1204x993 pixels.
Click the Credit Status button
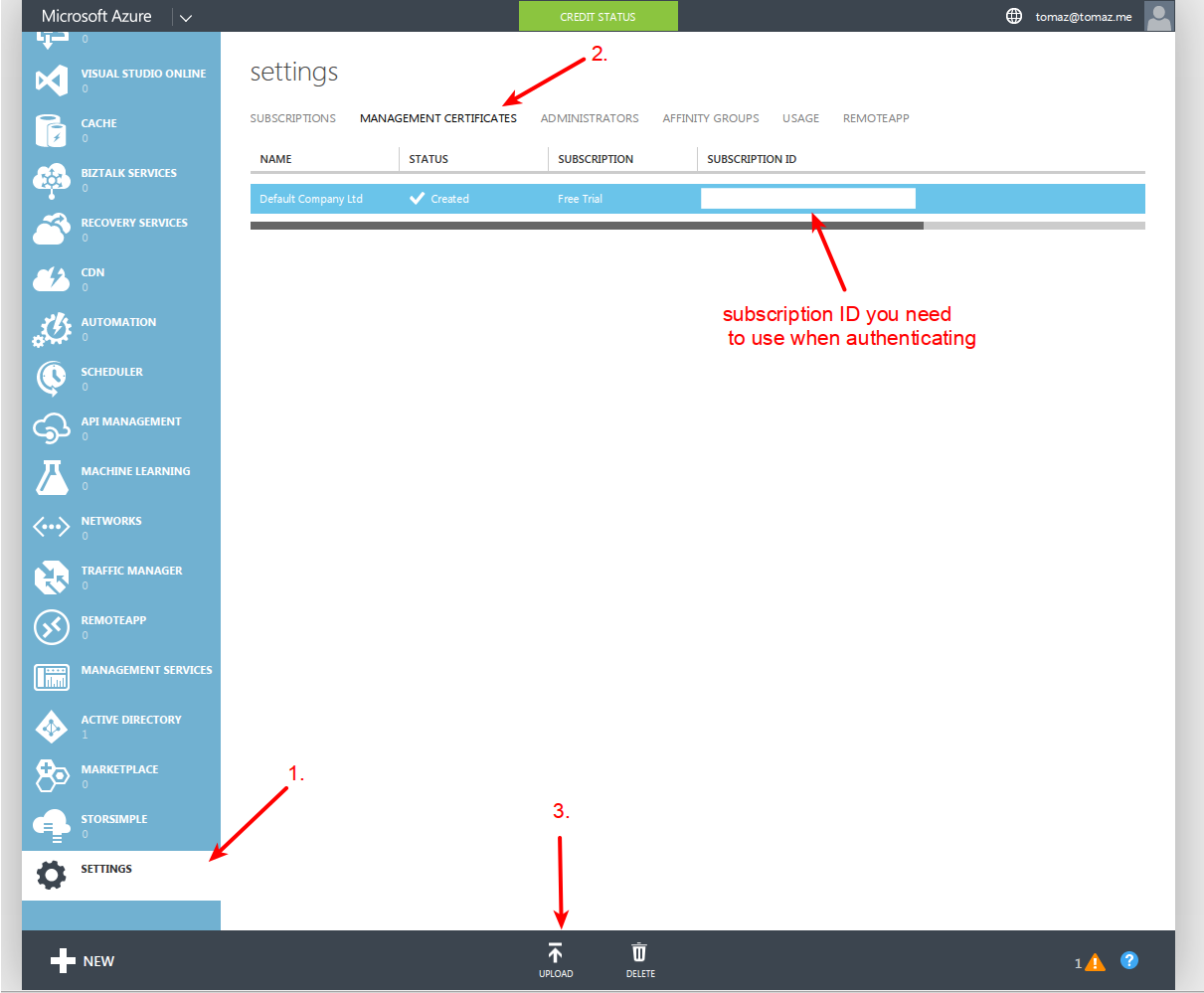[598, 16]
